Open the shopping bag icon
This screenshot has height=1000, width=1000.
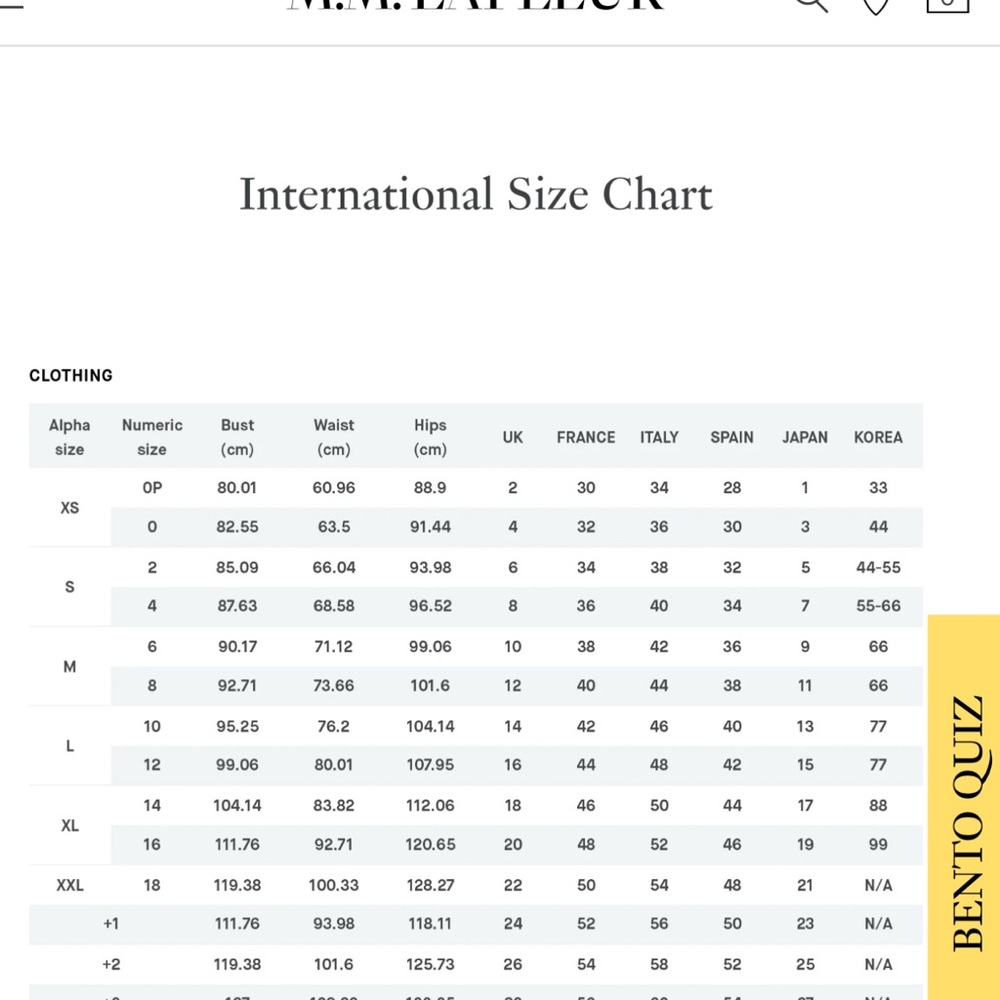point(946,4)
